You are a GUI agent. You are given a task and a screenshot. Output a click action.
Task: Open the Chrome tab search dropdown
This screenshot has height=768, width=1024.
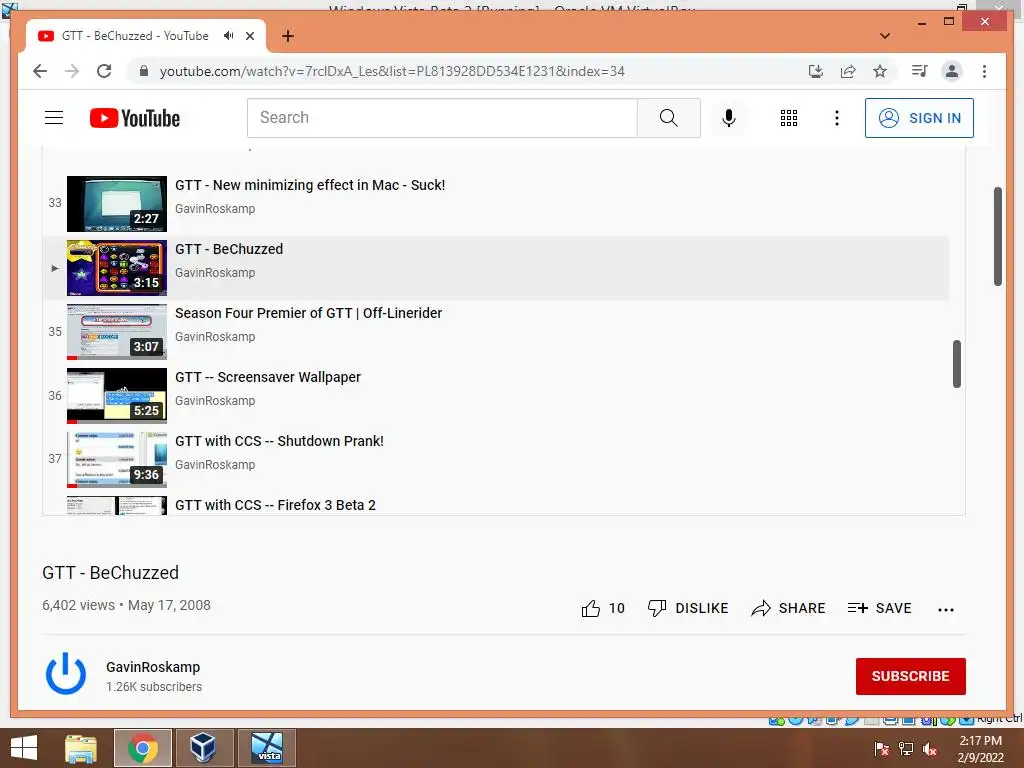[885, 36]
